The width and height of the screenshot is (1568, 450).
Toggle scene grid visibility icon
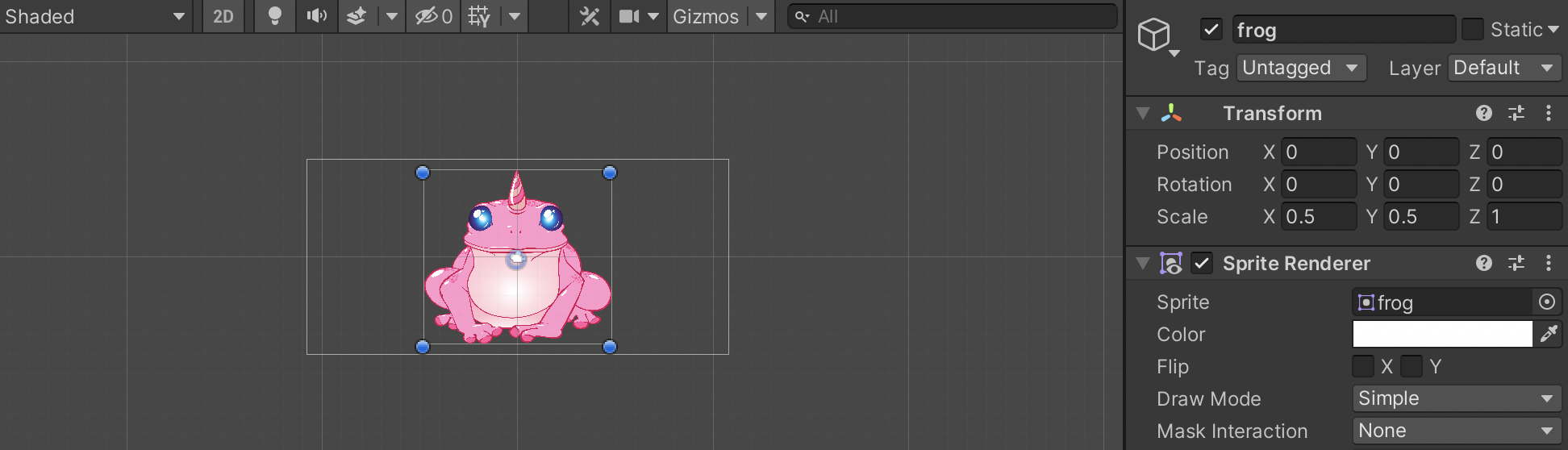pyautogui.click(x=479, y=16)
